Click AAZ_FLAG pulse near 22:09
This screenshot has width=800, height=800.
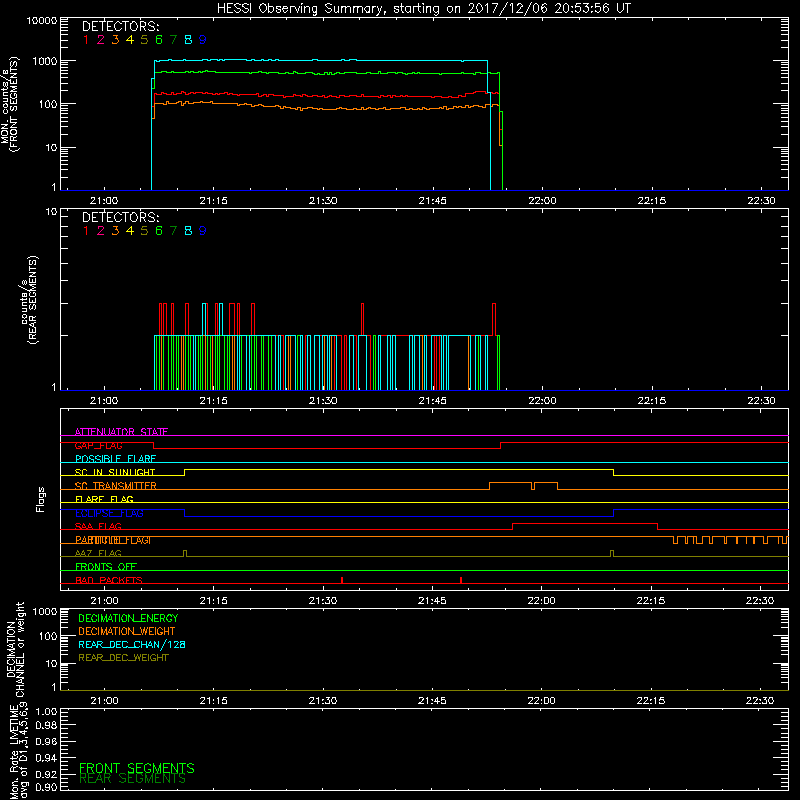coord(612,554)
